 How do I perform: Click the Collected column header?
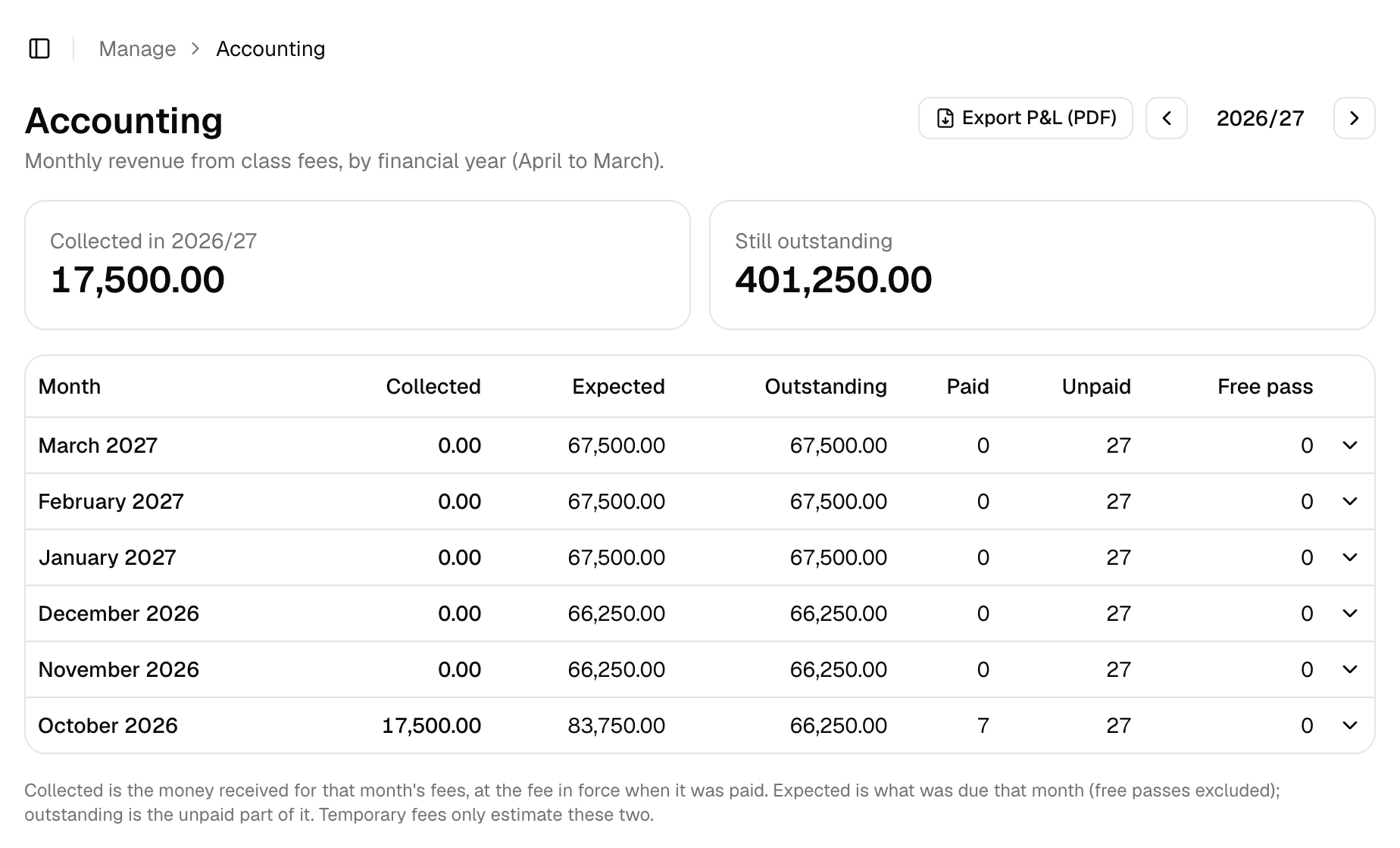[433, 387]
